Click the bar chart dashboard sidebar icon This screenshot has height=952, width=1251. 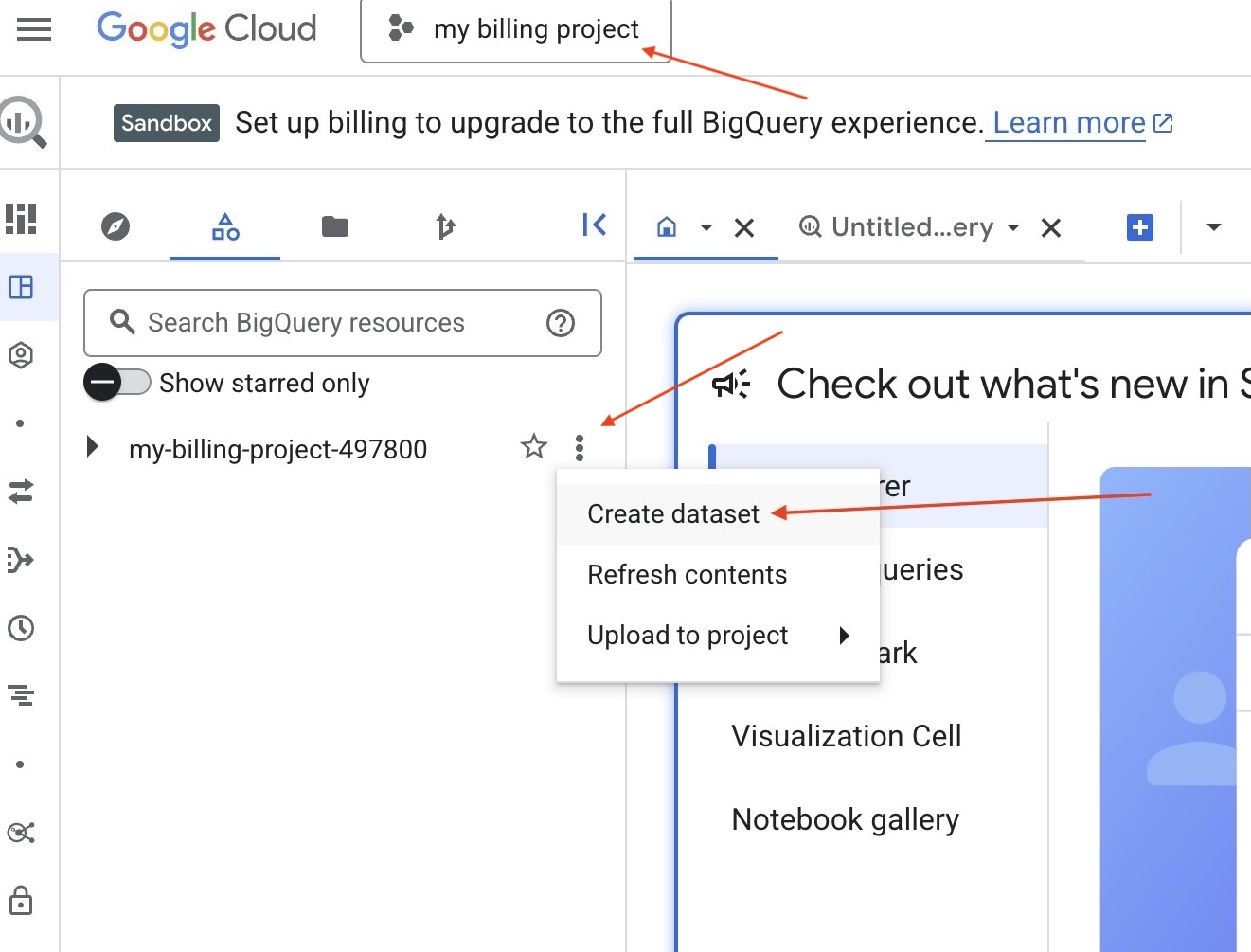point(21,218)
